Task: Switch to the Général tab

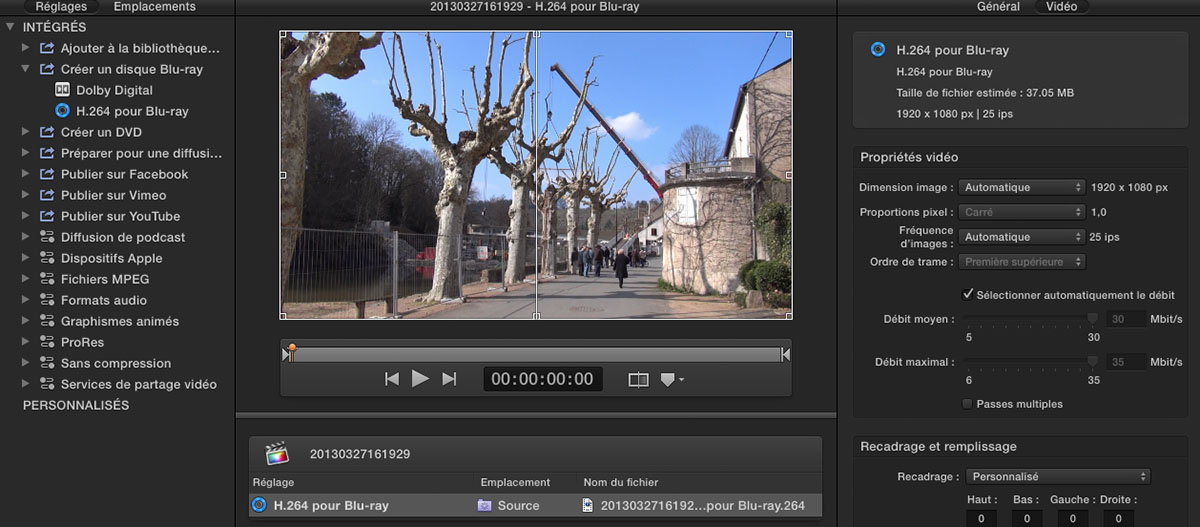Action: click(x=997, y=7)
